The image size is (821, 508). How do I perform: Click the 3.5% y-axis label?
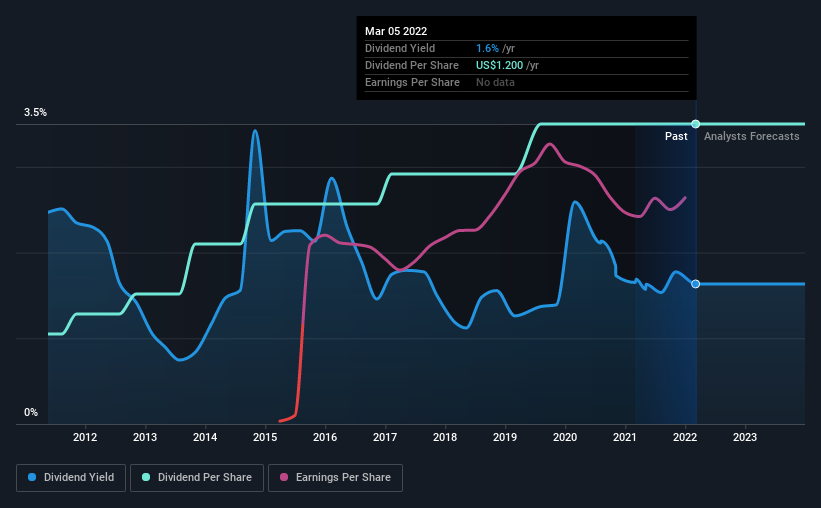(x=35, y=113)
